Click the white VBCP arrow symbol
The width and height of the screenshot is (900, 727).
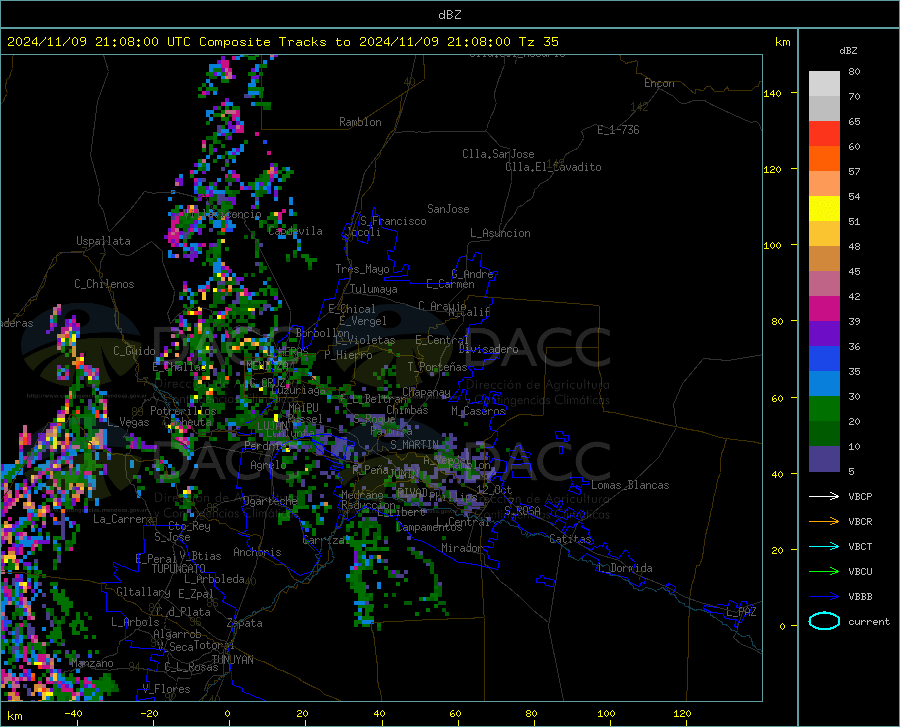[x=824, y=496]
